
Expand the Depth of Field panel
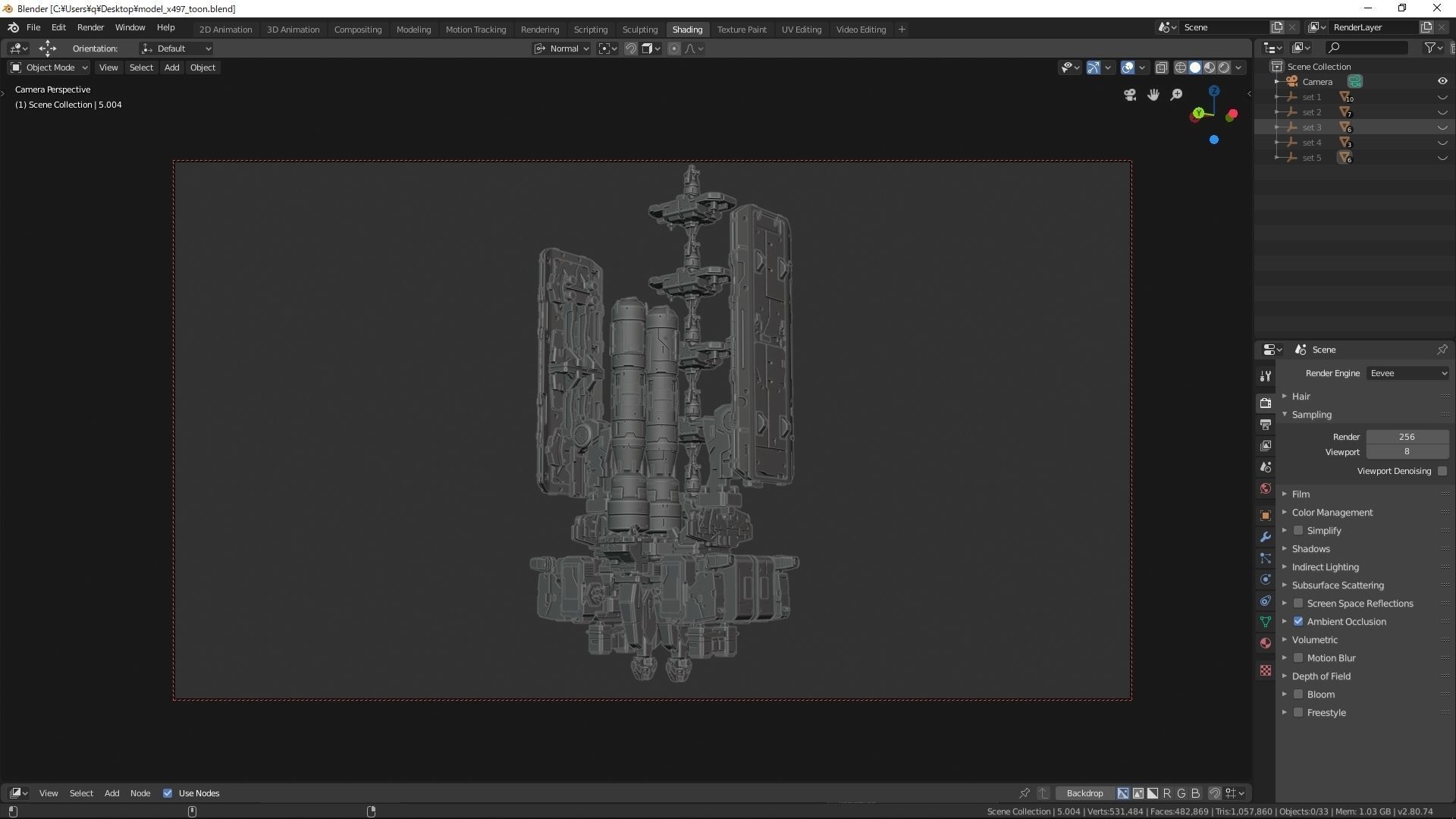[1321, 676]
